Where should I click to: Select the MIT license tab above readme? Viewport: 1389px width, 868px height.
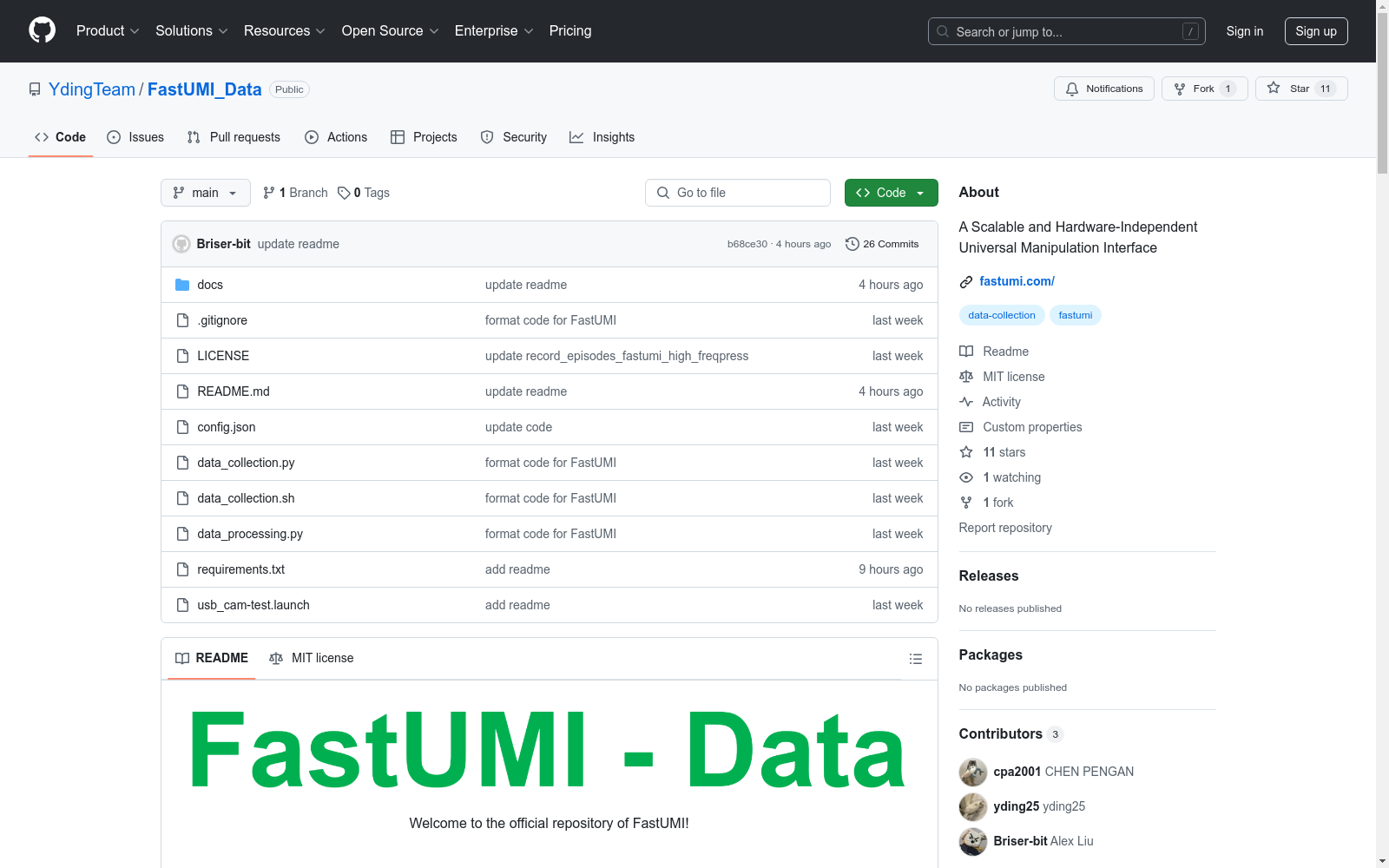tap(312, 658)
